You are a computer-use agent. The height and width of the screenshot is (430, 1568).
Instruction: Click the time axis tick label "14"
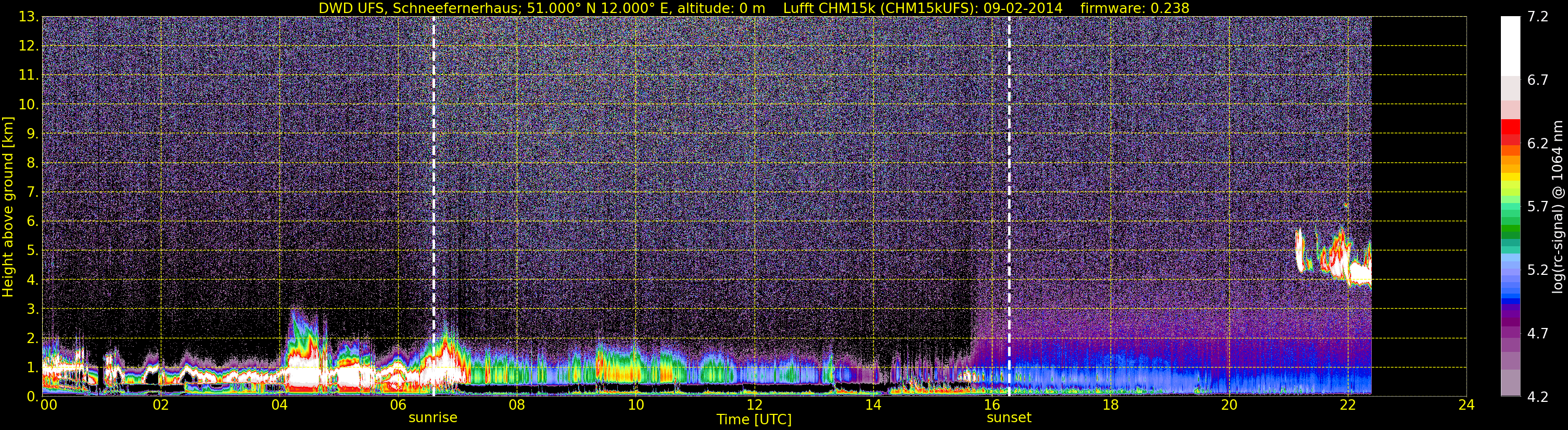pyautogui.click(x=873, y=406)
